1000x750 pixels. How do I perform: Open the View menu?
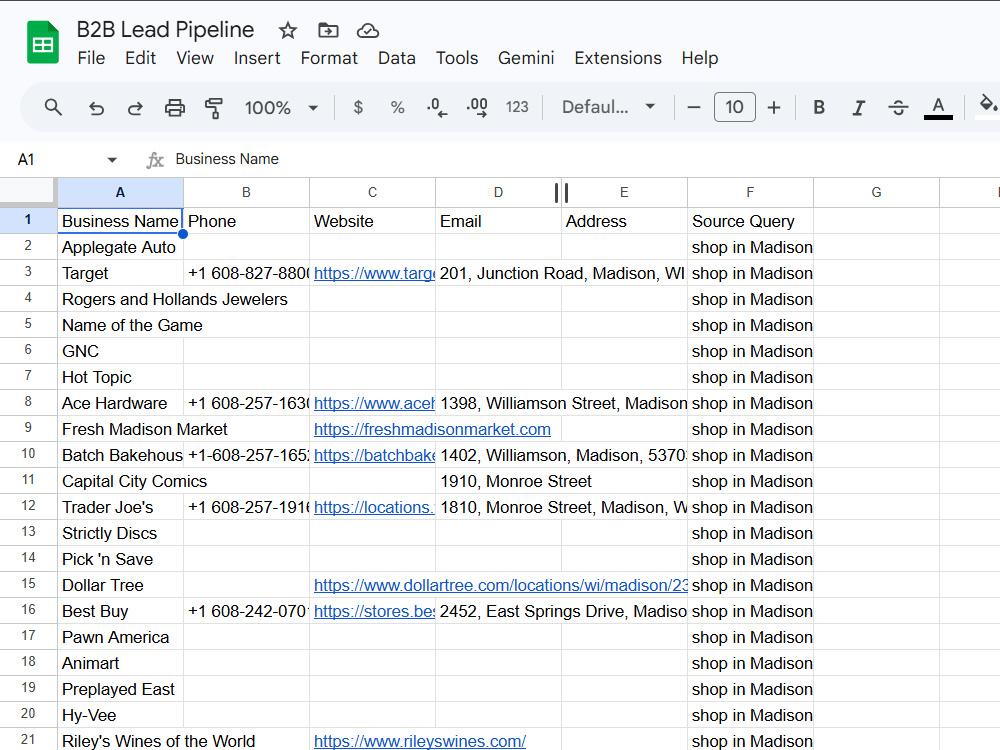click(x=195, y=58)
